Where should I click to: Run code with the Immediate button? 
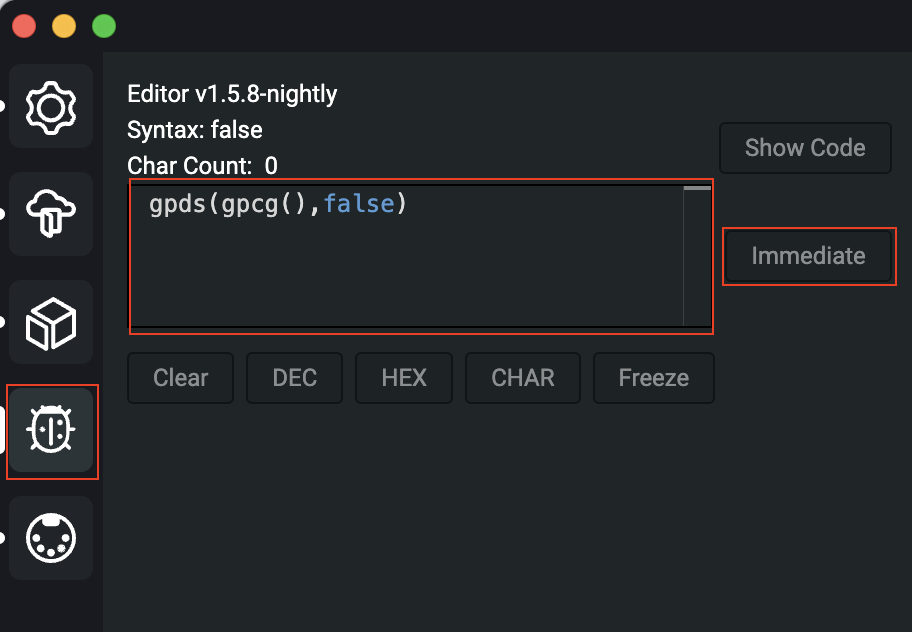pyautogui.click(x=808, y=256)
